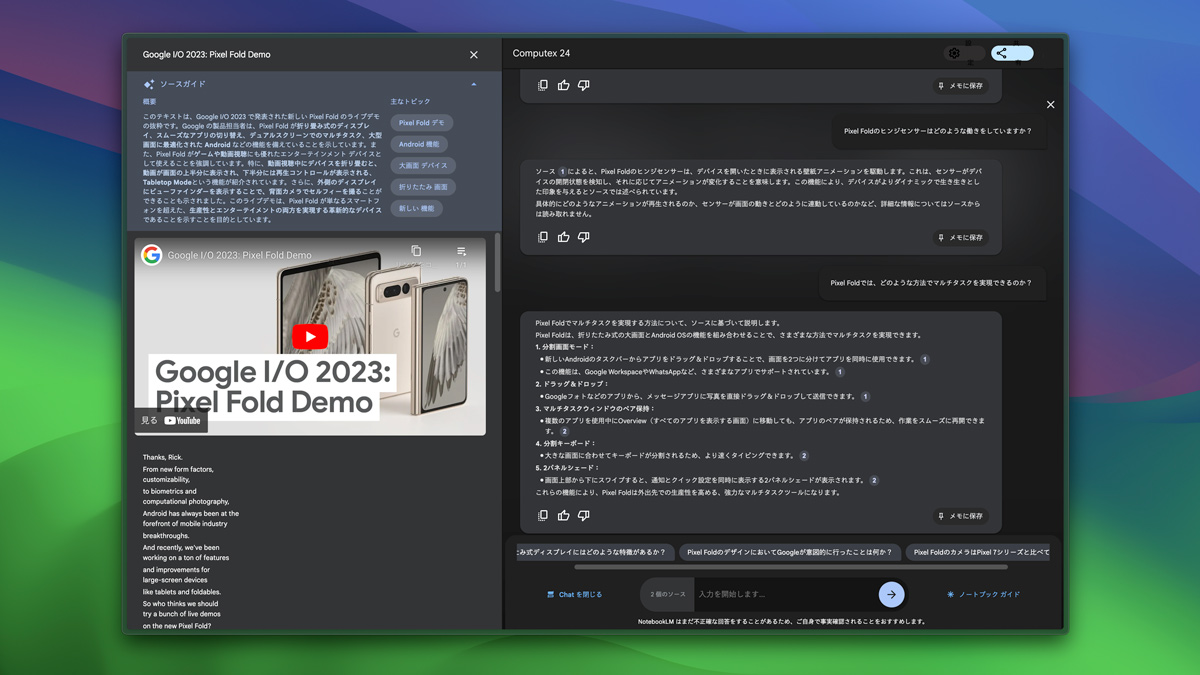Viewport: 1200px width, 675px height.
Task: Click the transcript line "Thanks, Rick."
Action: pos(163,458)
